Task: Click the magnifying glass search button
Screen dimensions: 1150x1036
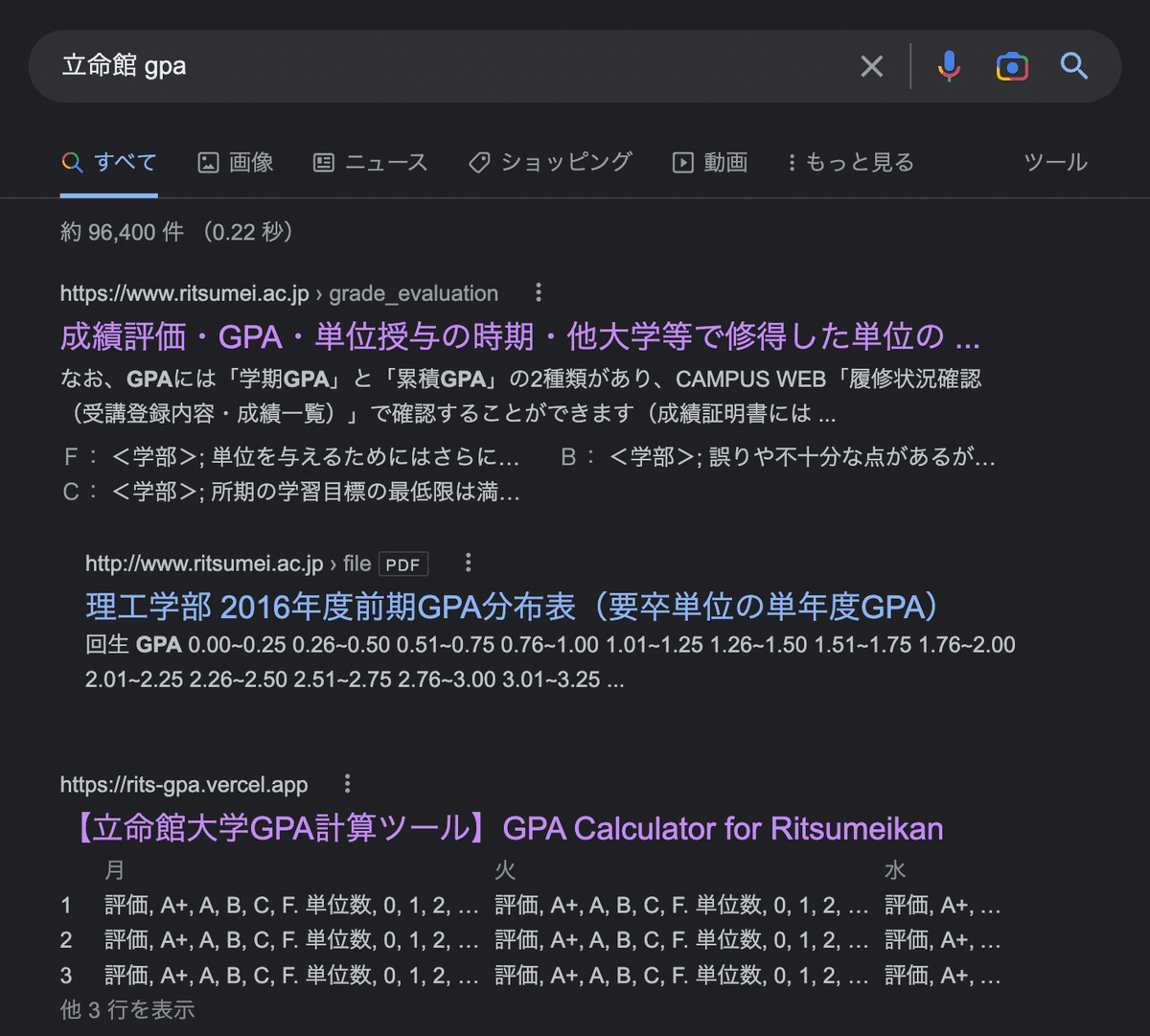Action: 1074,66
